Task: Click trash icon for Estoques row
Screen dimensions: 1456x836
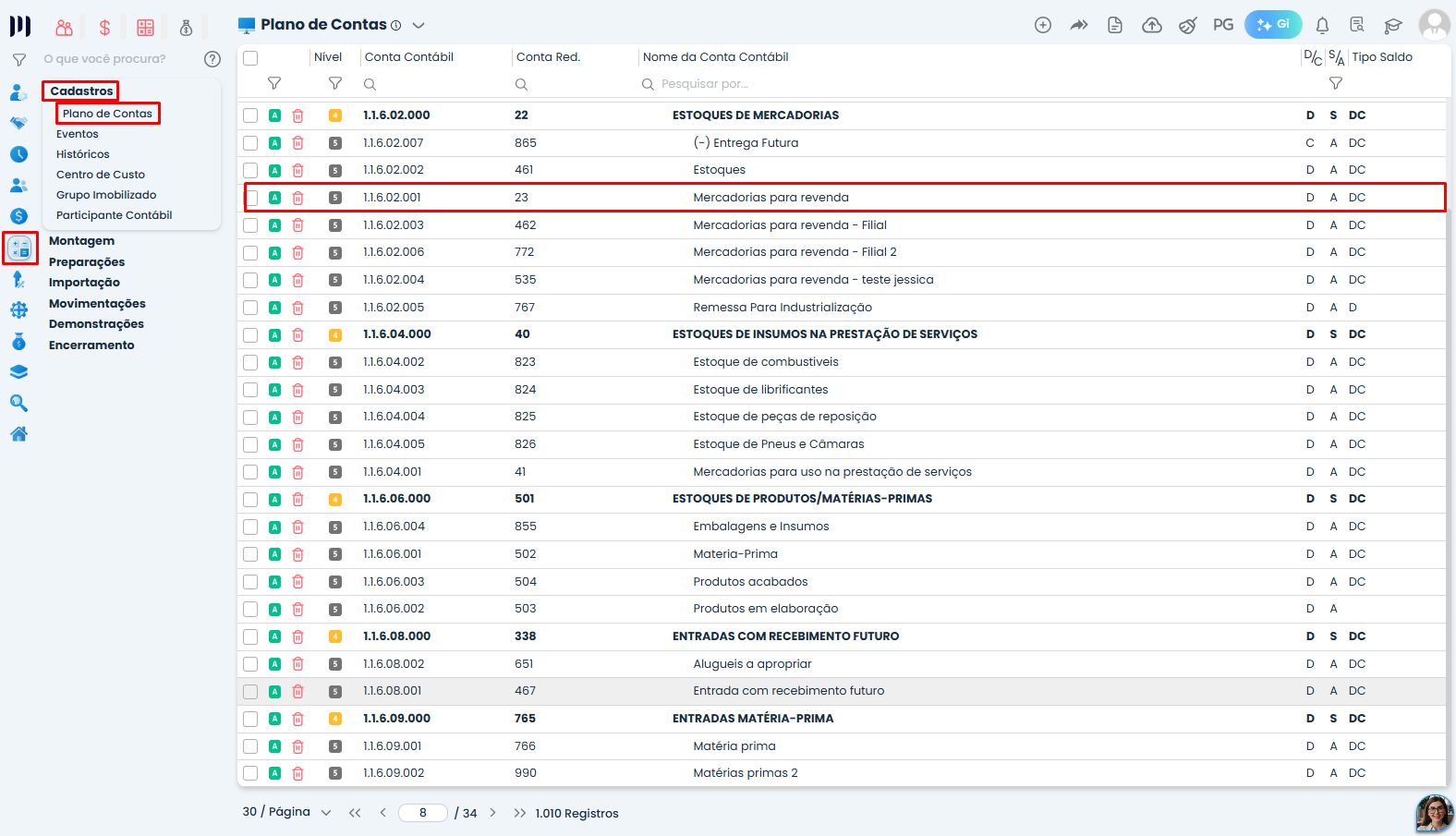Action: [297, 170]
